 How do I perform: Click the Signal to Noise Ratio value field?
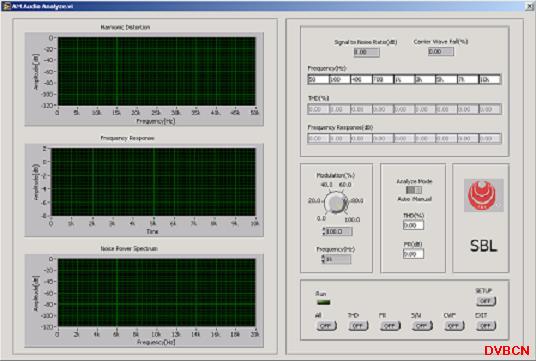click(366, 52)
